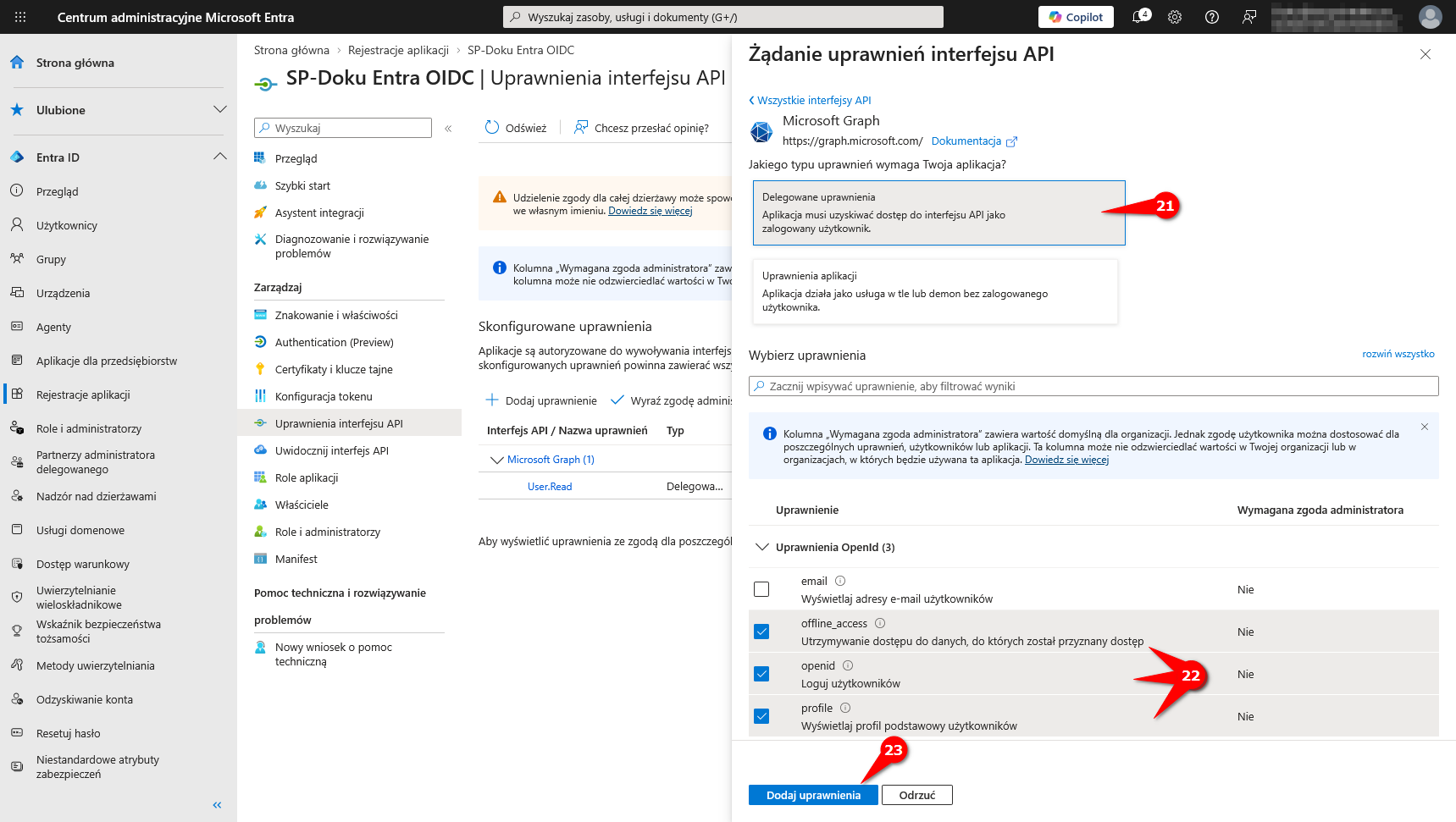Click Dodaj uprawnienia button
The image size is (1456, 822).
click(x=813, y=795)
